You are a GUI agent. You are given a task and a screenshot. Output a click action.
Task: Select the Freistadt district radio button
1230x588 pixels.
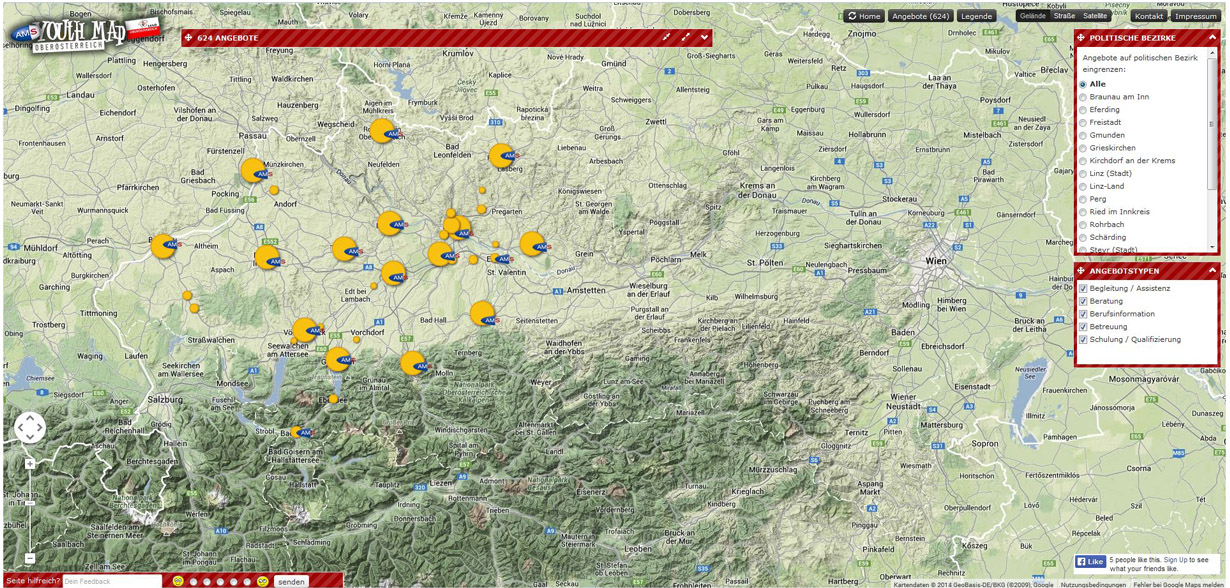[x=1082, y=123]
